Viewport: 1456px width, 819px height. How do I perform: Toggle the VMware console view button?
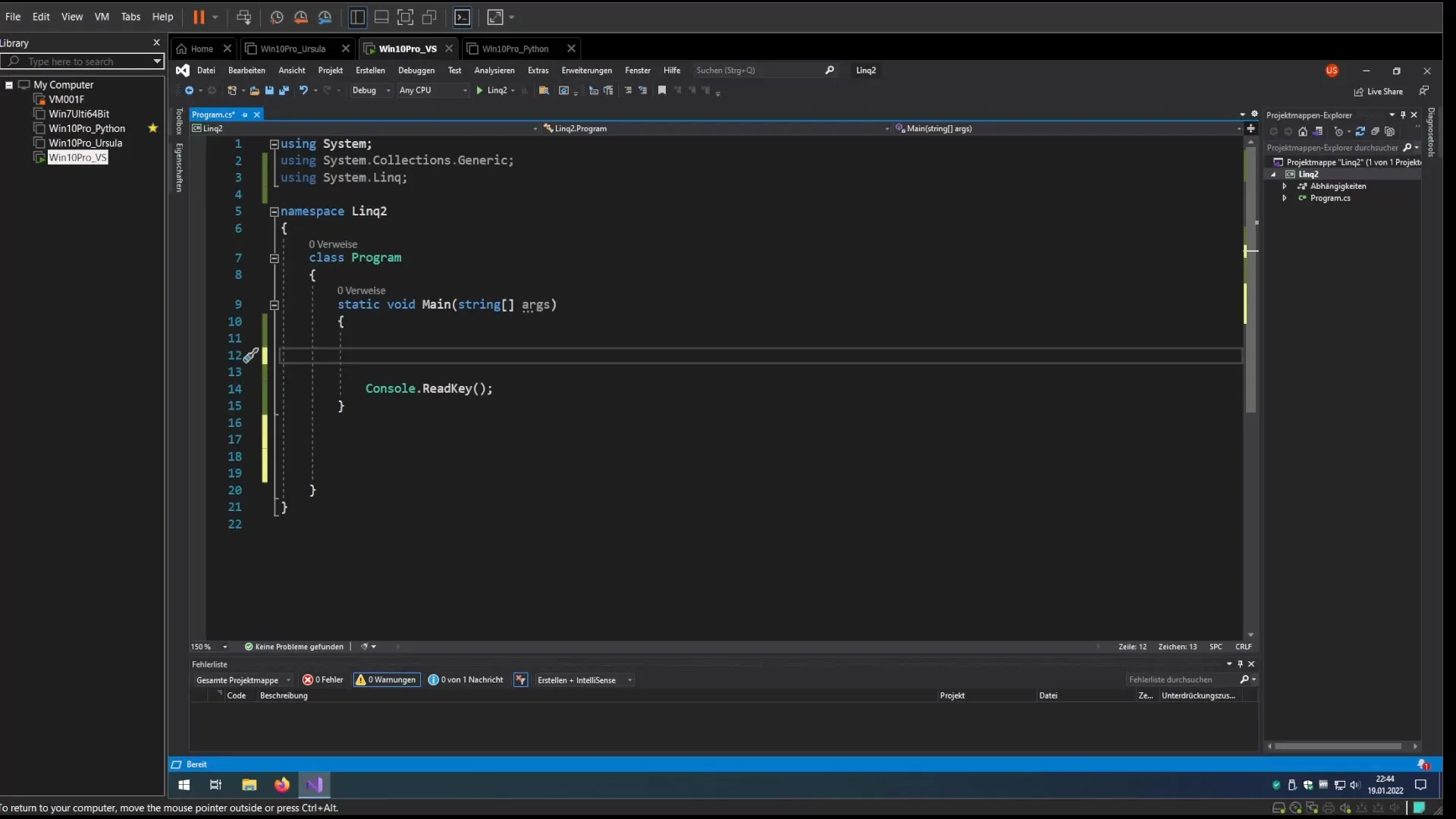[463, 17]
